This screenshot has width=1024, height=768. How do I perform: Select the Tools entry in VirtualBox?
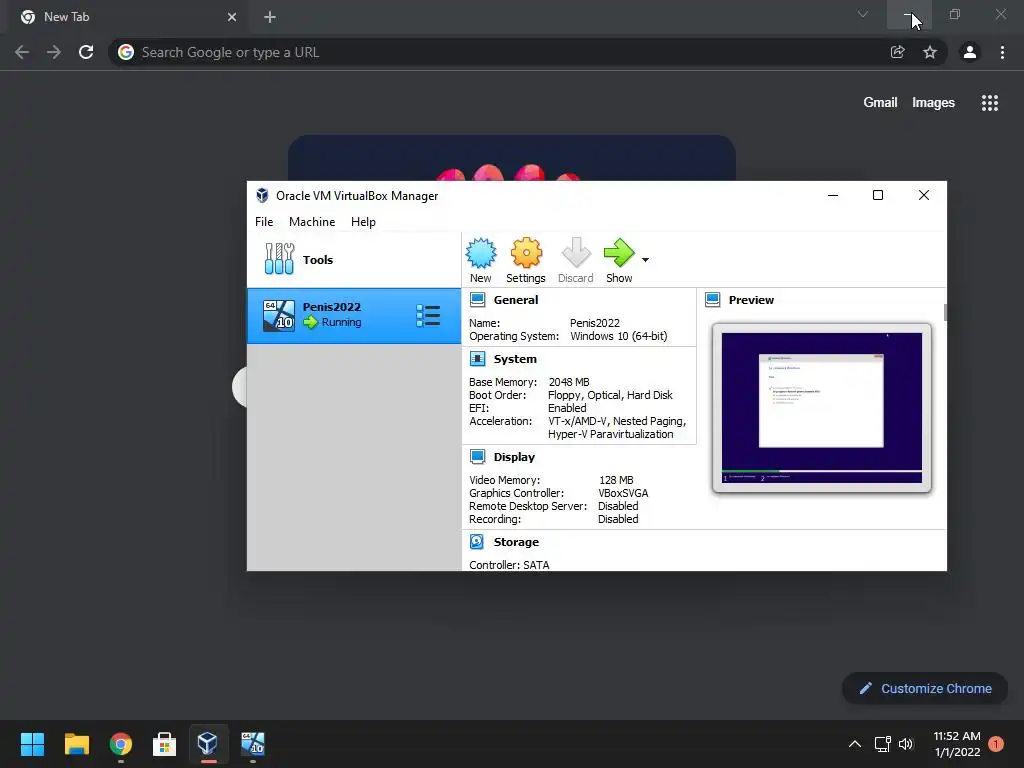(x=353, y=259)
